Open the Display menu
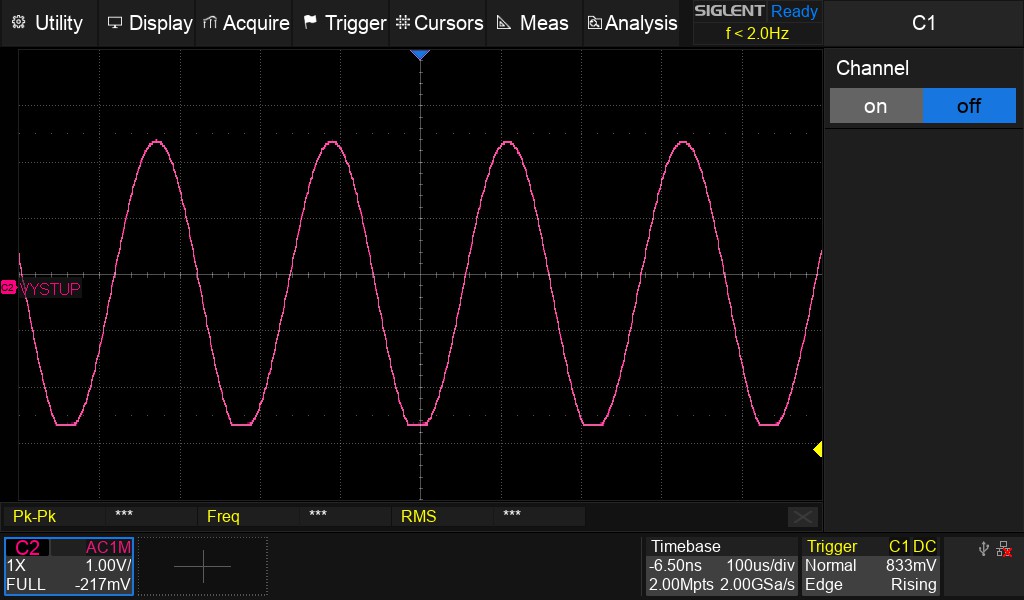Screen dimensions: 1024x600 pyautogui.click(x=149, y=22)
